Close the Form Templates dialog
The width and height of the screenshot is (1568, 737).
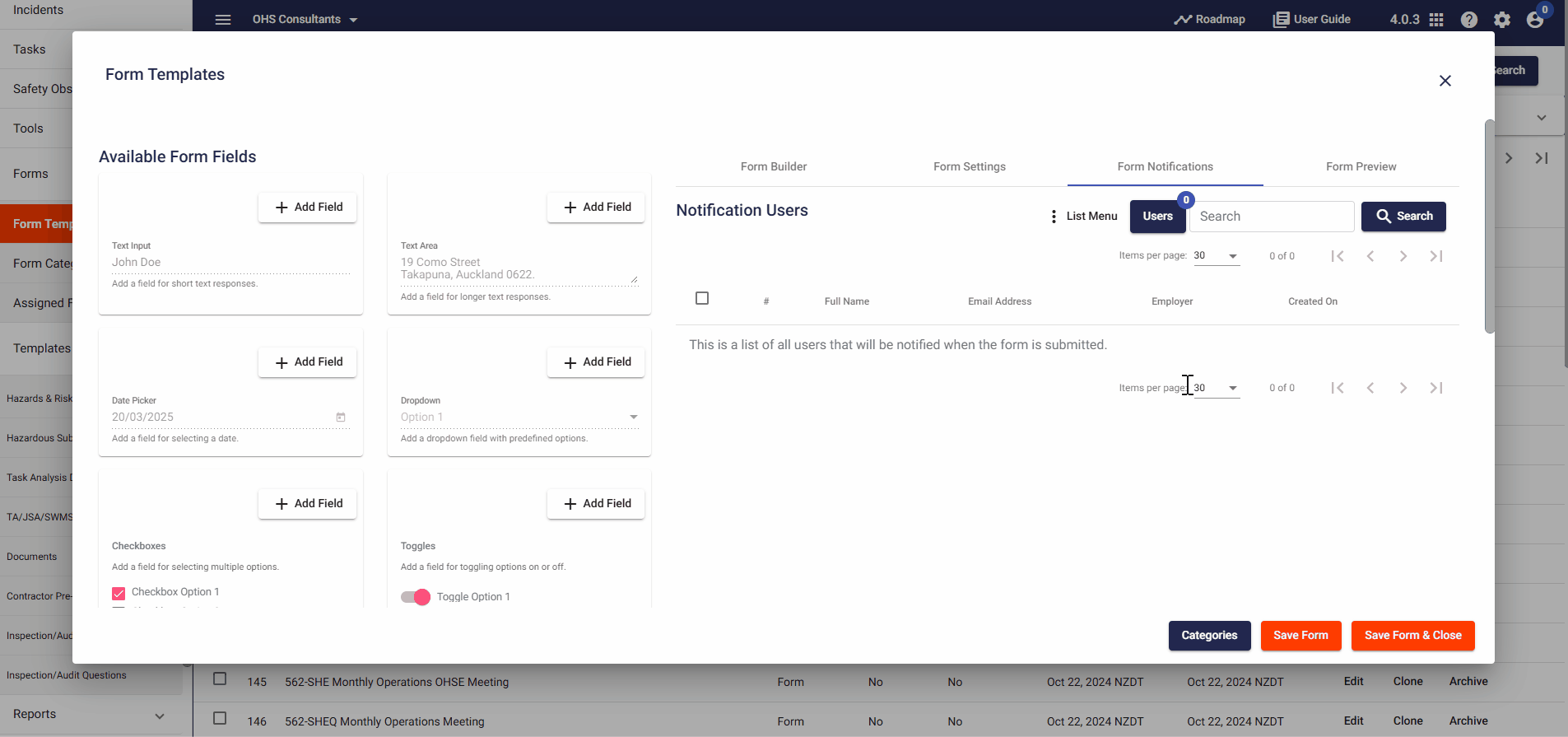coord(1445,81)
